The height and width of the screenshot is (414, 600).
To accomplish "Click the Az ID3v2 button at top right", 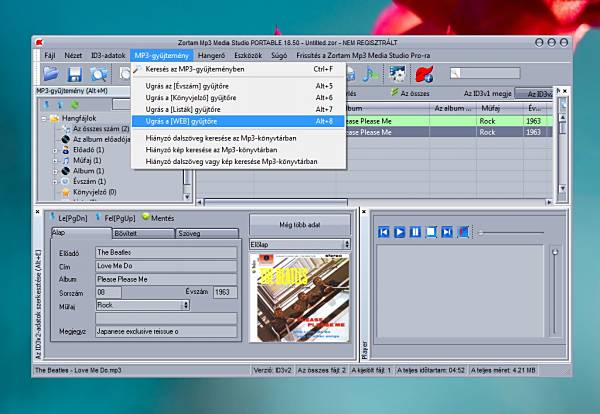I will pyautogui.click(x=535, y=93).
